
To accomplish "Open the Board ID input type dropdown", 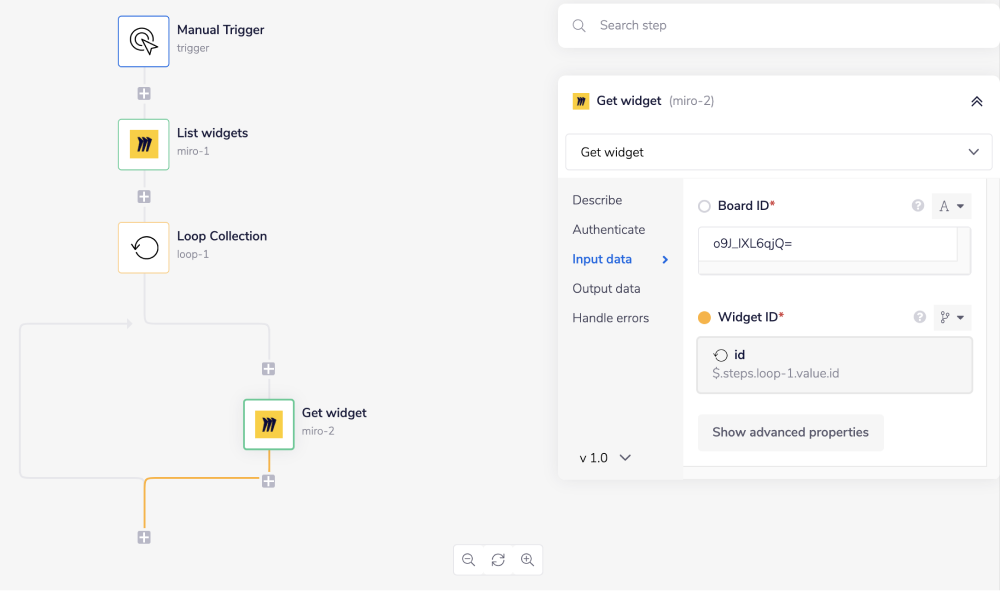I will [x=951, y=206].
